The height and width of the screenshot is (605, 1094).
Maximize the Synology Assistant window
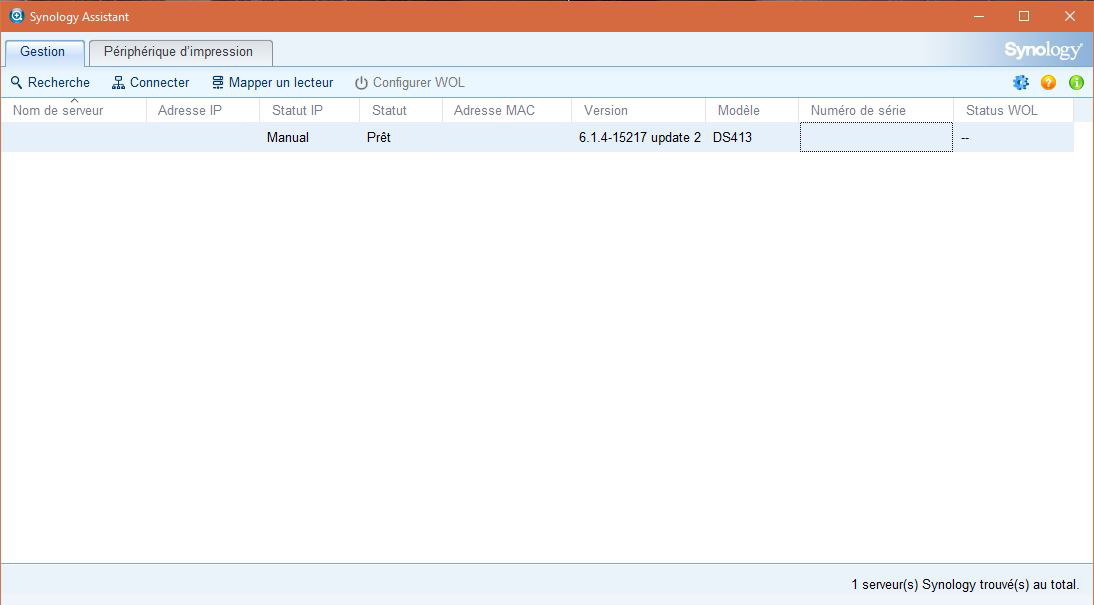[x=1024, y=16]
